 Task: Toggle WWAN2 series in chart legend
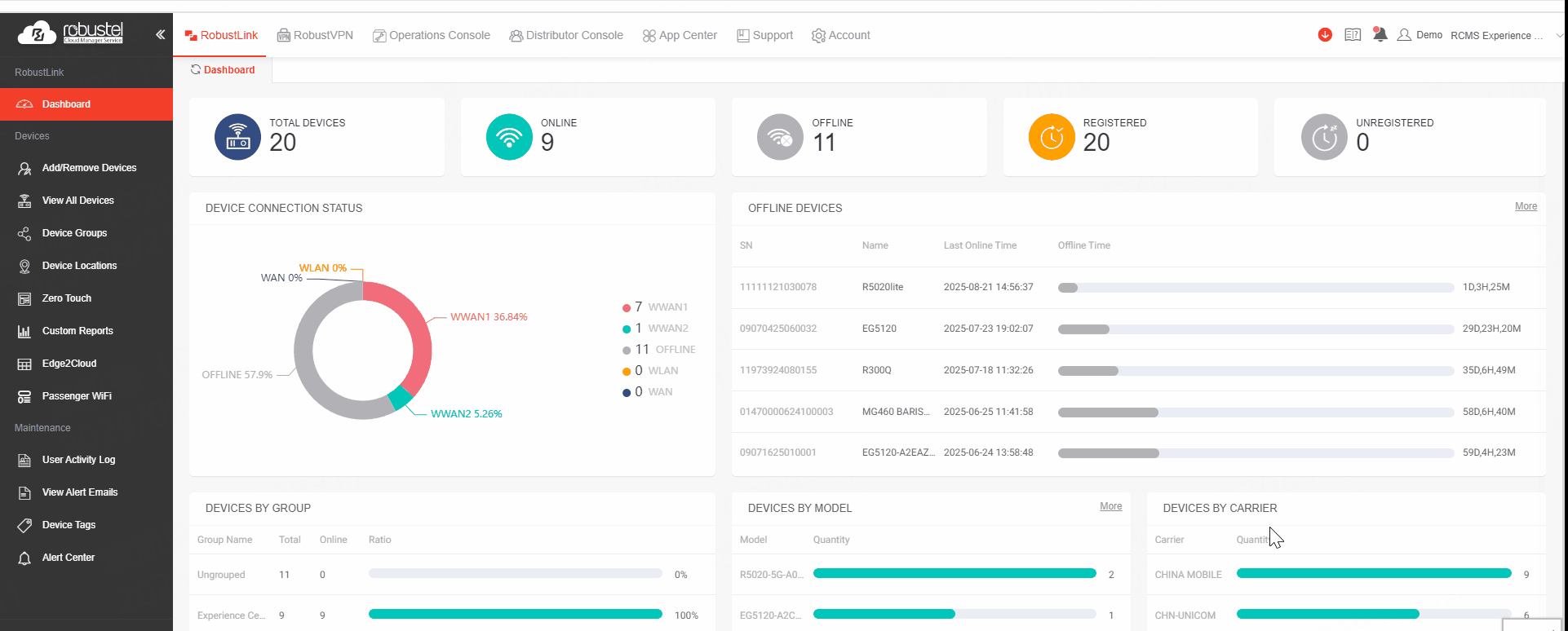[x=657, y=329]
